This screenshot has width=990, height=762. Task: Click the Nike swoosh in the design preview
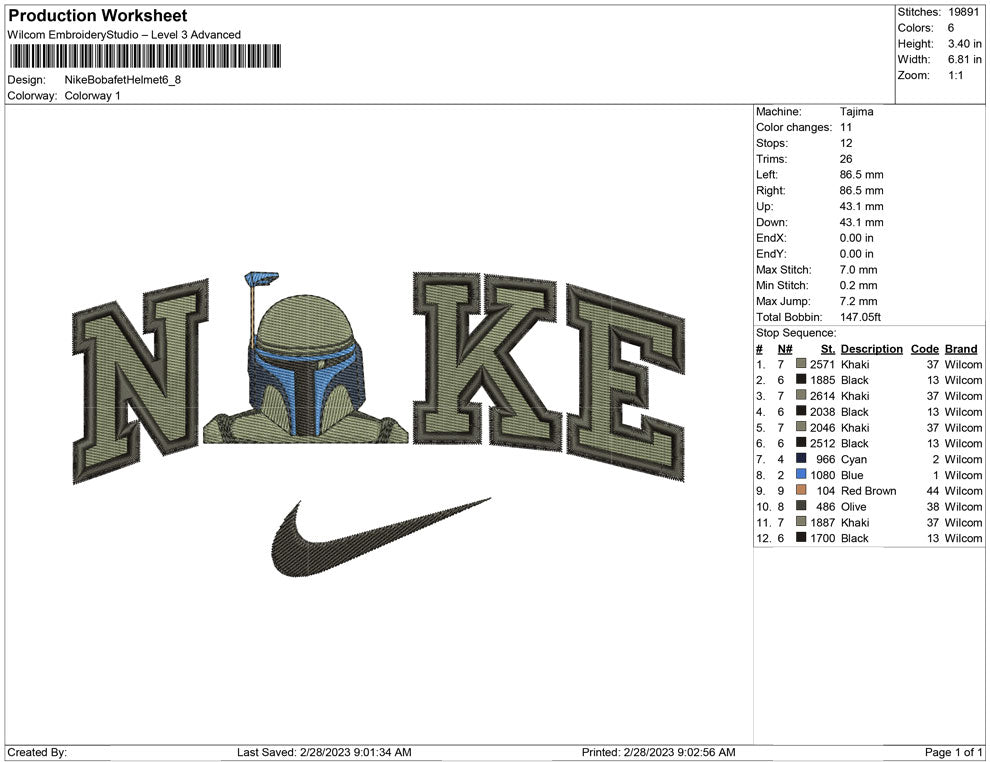(381, 537)
